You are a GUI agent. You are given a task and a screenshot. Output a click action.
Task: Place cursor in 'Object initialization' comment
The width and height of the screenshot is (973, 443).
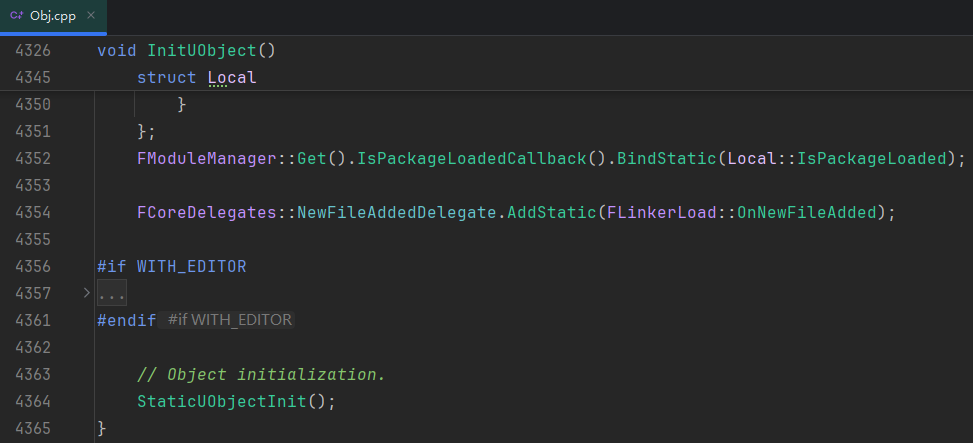261,374
